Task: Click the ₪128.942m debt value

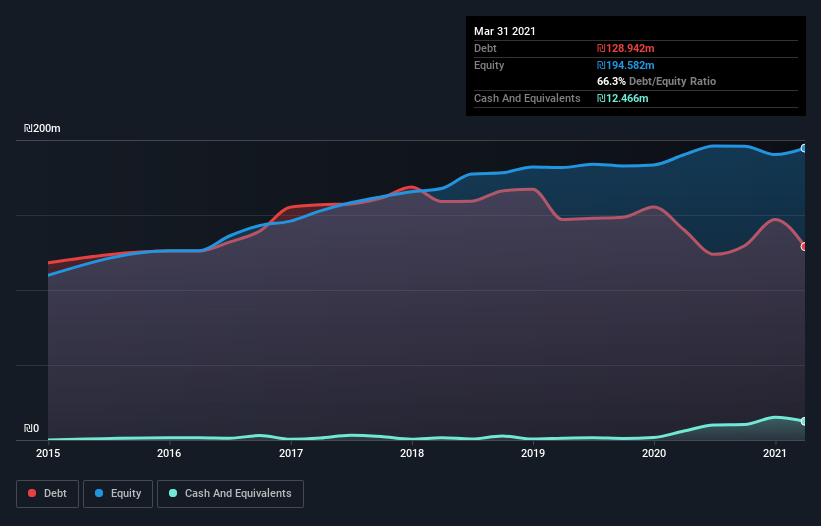Action: [x=626, y=48]
